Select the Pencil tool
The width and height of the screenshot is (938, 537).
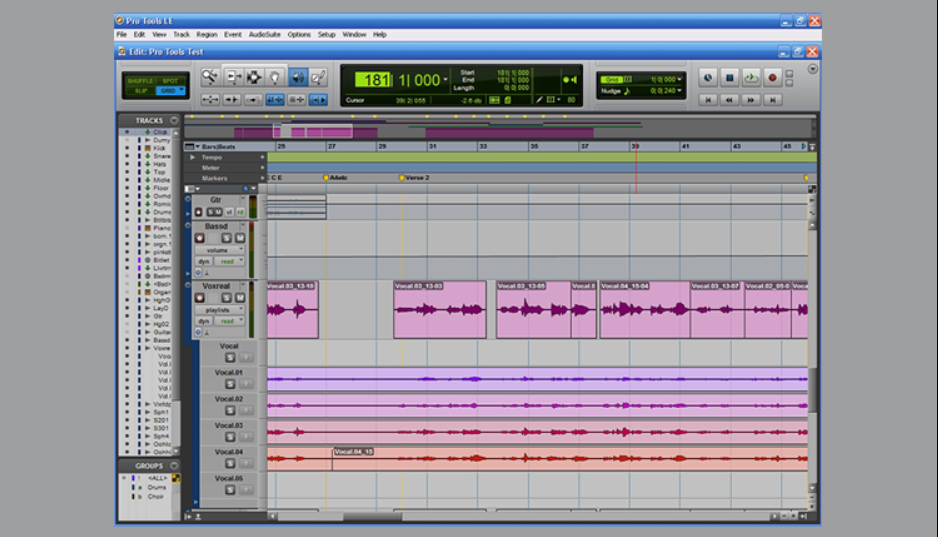(319, 77)
